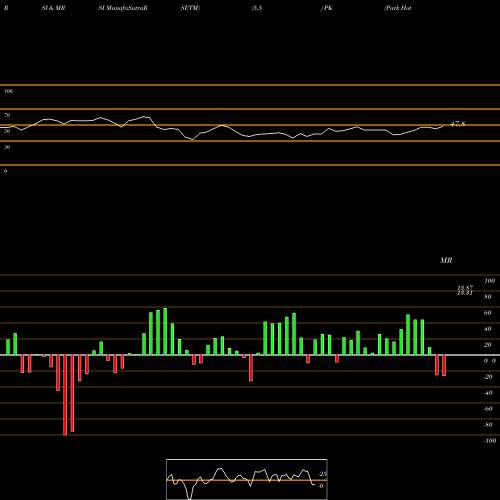Click the -100 label on MR axis

[490, 441]
